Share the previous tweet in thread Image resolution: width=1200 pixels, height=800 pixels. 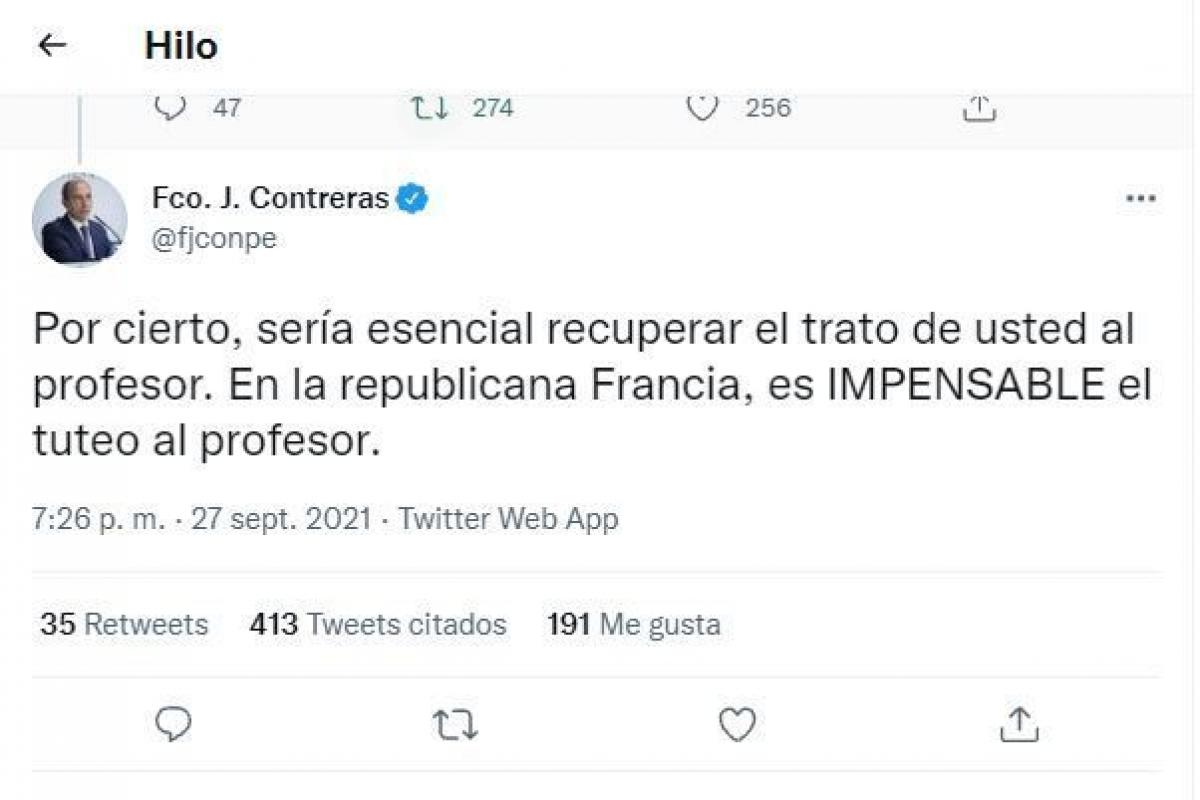pos(980,107)
